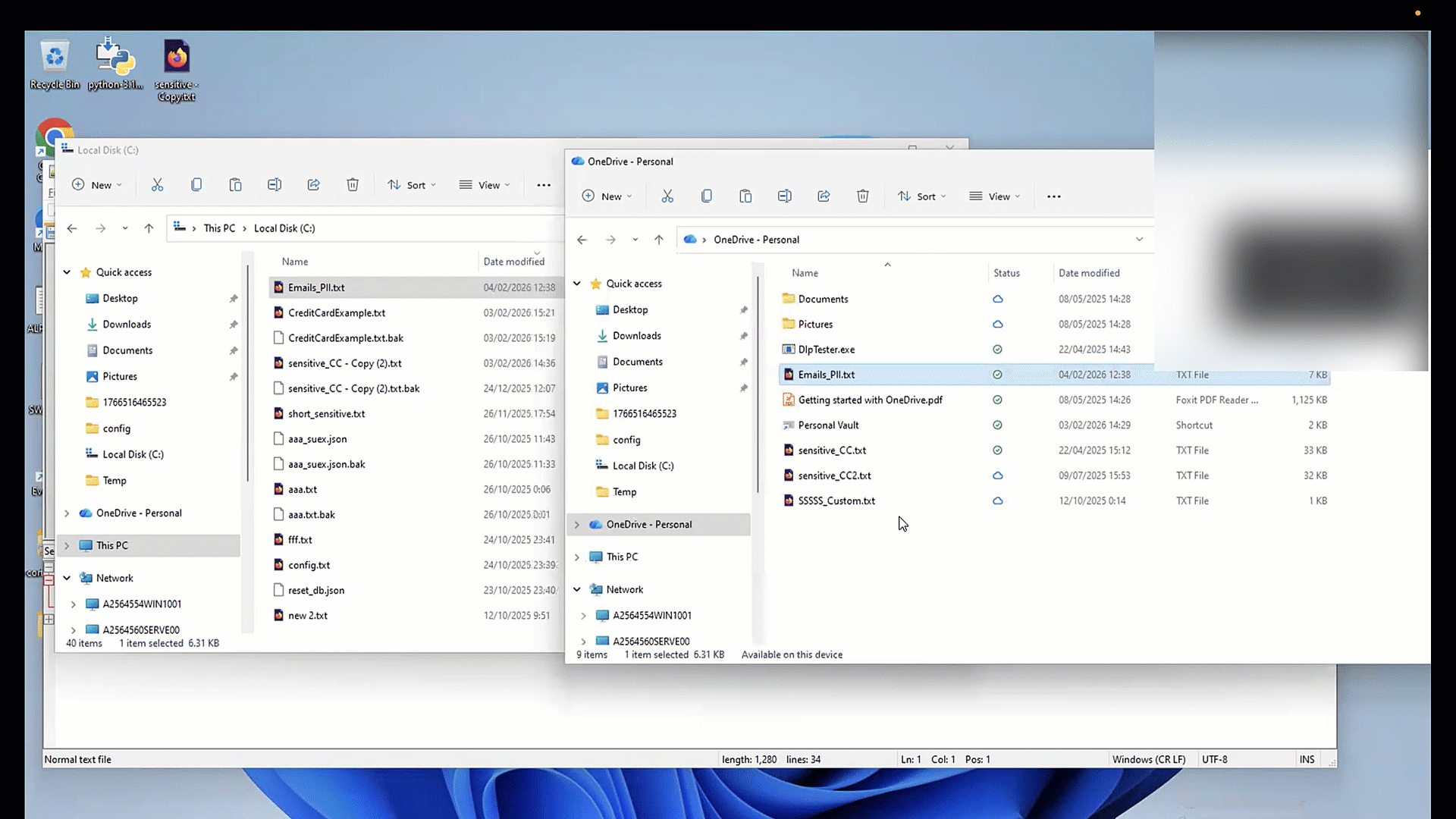Click Cut icon in OneDrive window toolbar

[x=667, y=196]
